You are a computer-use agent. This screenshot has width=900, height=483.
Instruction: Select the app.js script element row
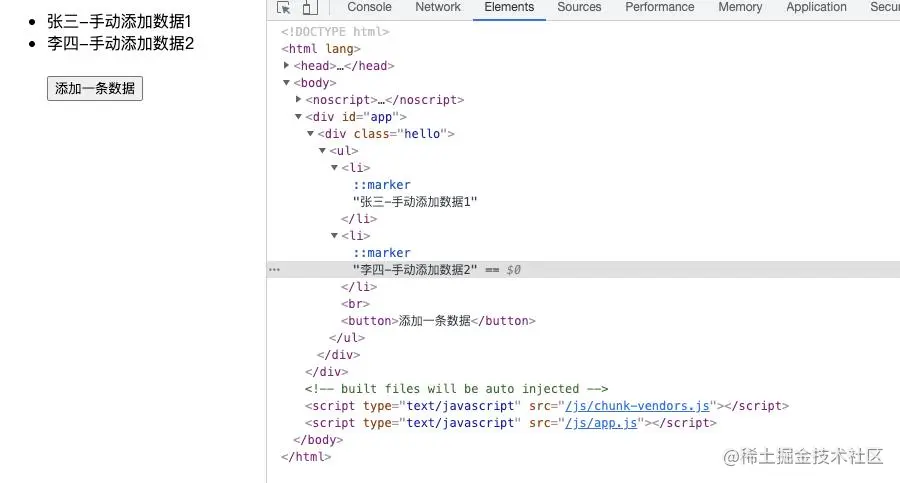tap(510, 423)
